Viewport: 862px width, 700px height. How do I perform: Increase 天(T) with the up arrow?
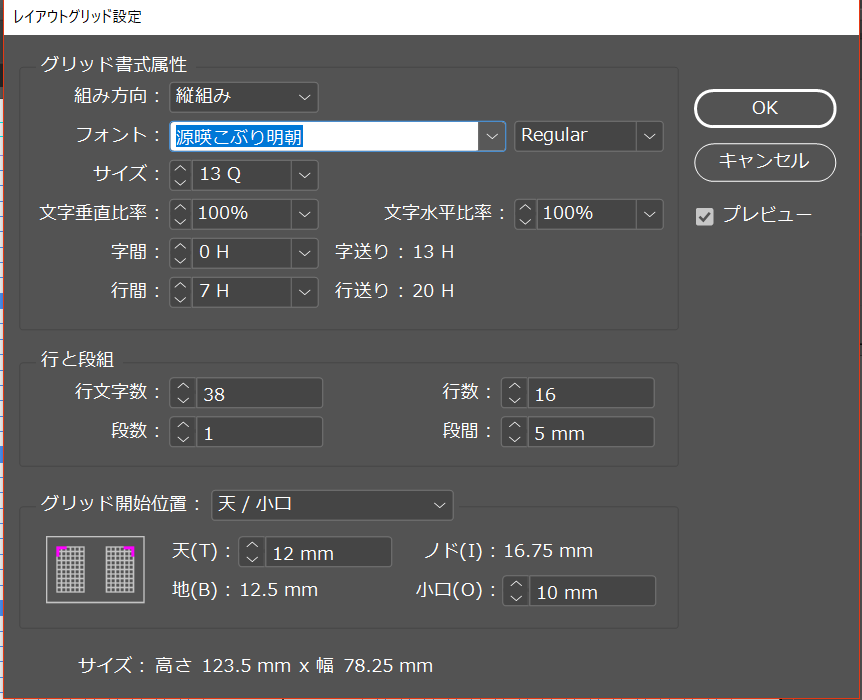(x=252, y=545)
